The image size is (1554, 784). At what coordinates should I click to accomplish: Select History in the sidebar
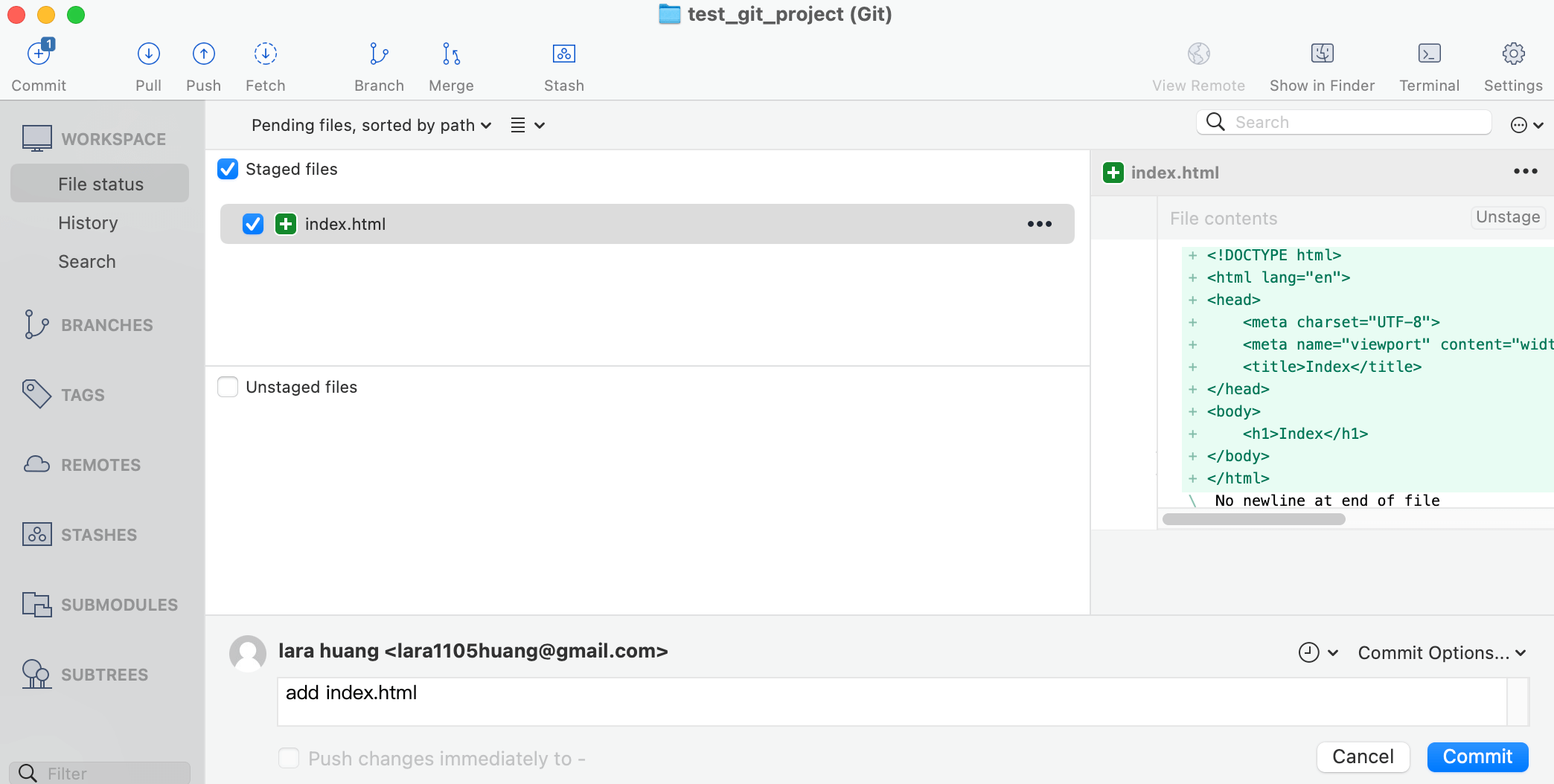tap(88, 223)
